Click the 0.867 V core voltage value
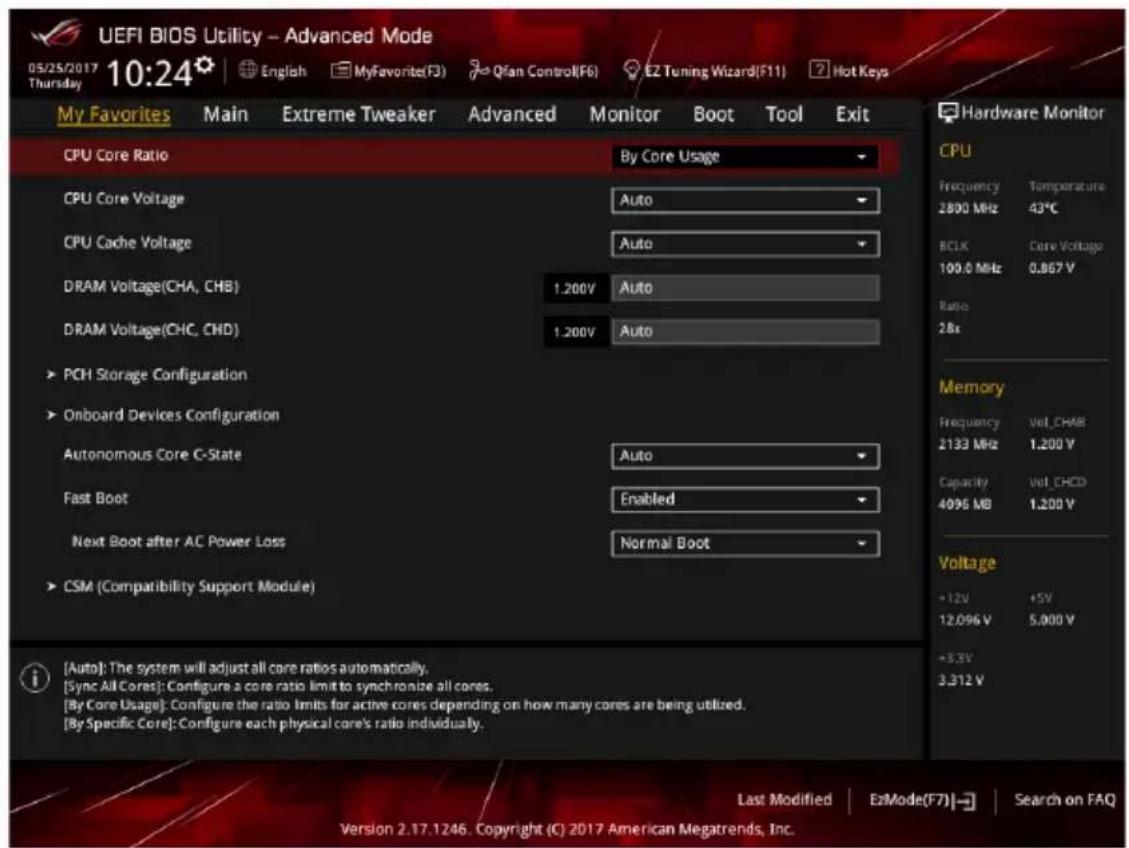 (1051, 269)
